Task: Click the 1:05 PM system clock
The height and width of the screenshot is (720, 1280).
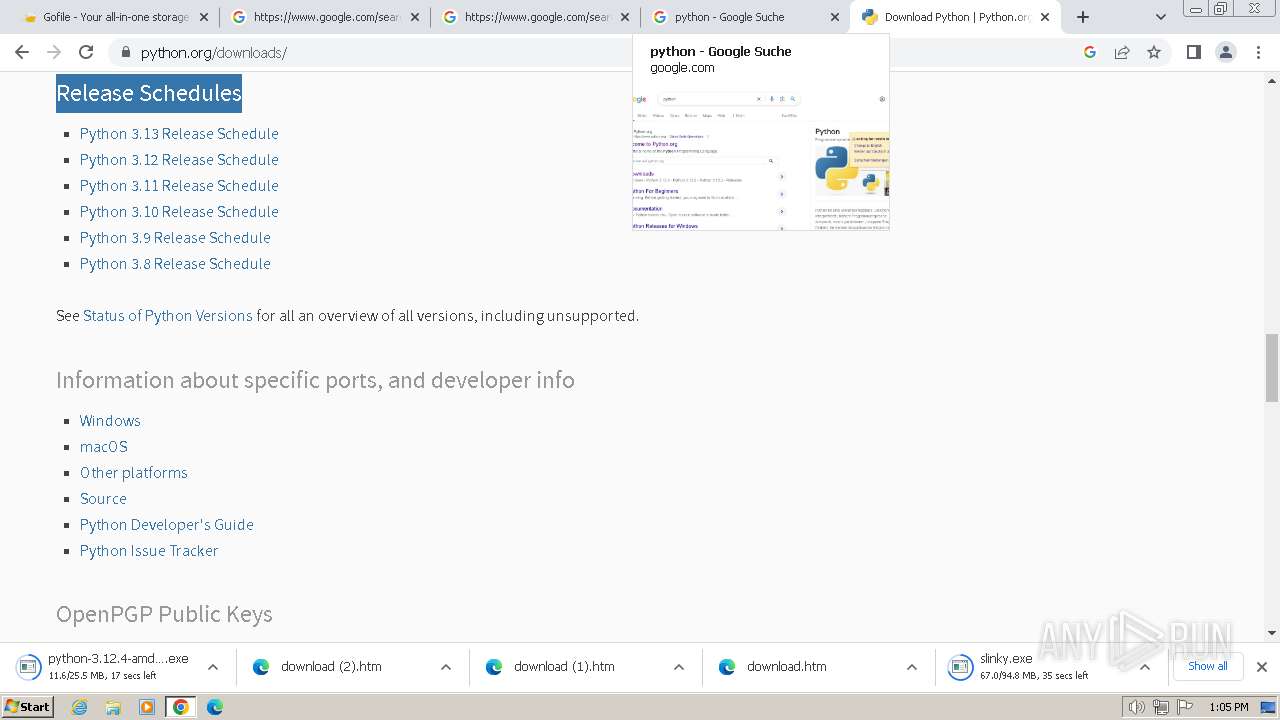Action: tap(1229, 707)
